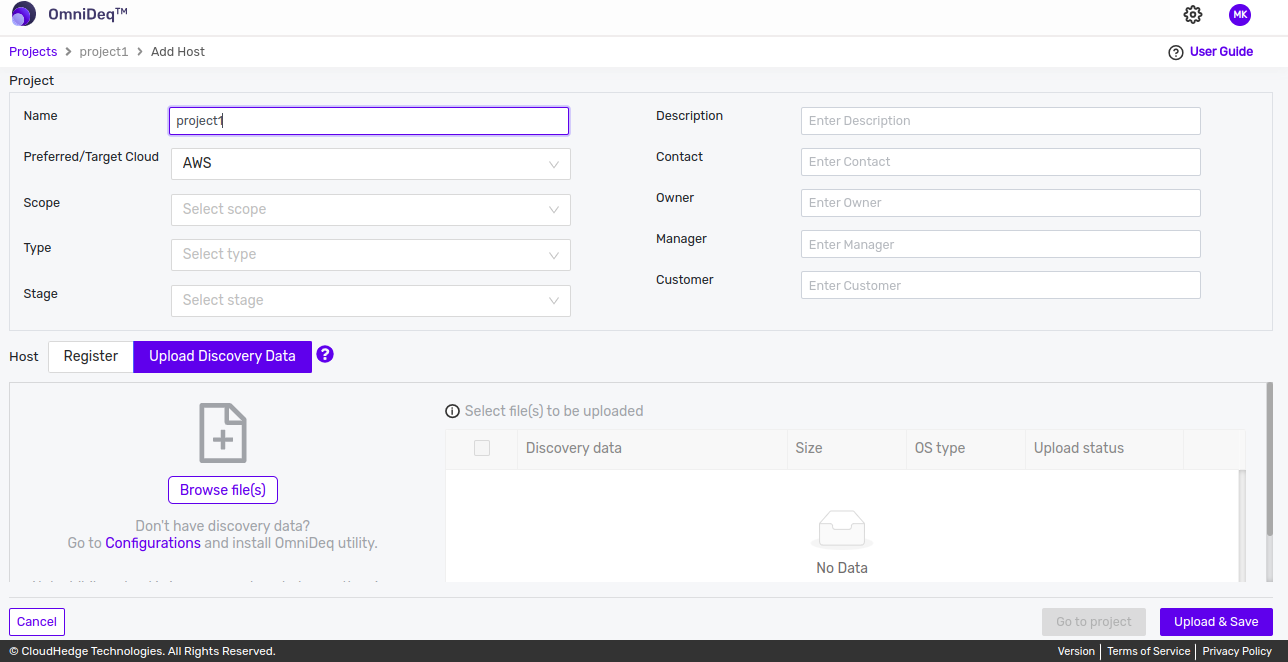1288x662 pixels.
Task: Click the User Guide help icon
Action: click(1176, 52)
